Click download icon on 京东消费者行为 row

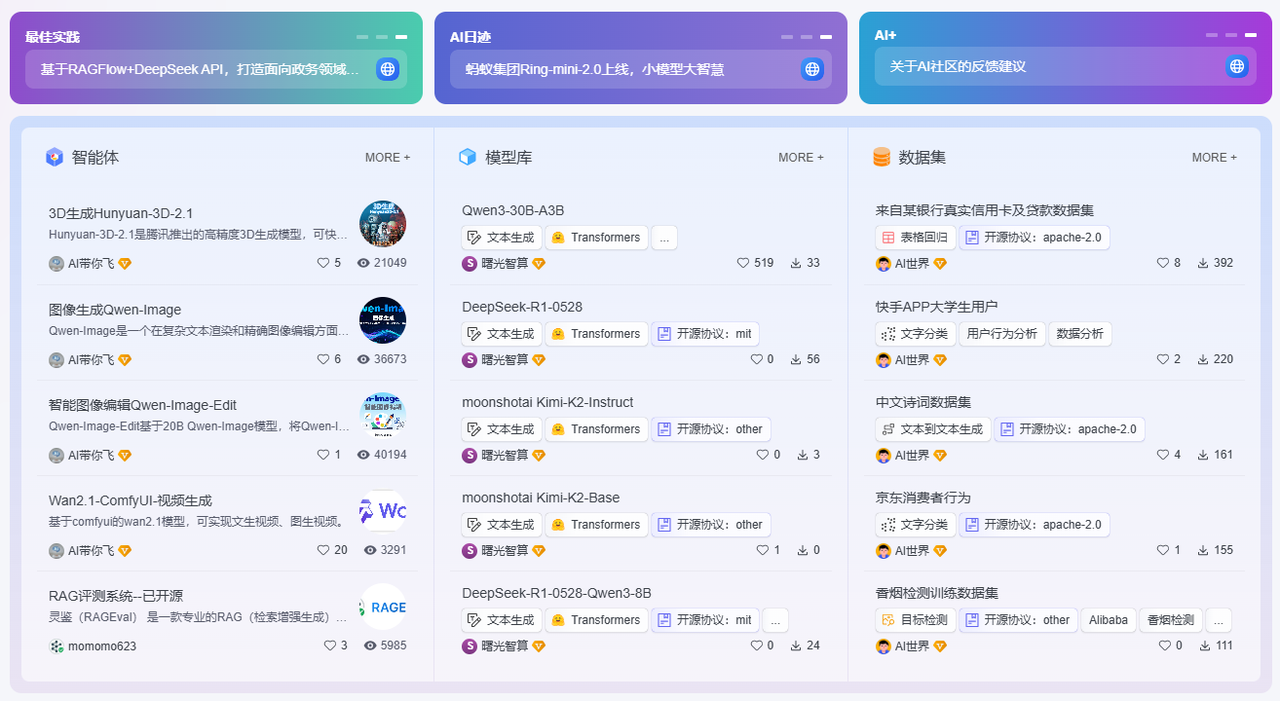tap(1203, 550)
